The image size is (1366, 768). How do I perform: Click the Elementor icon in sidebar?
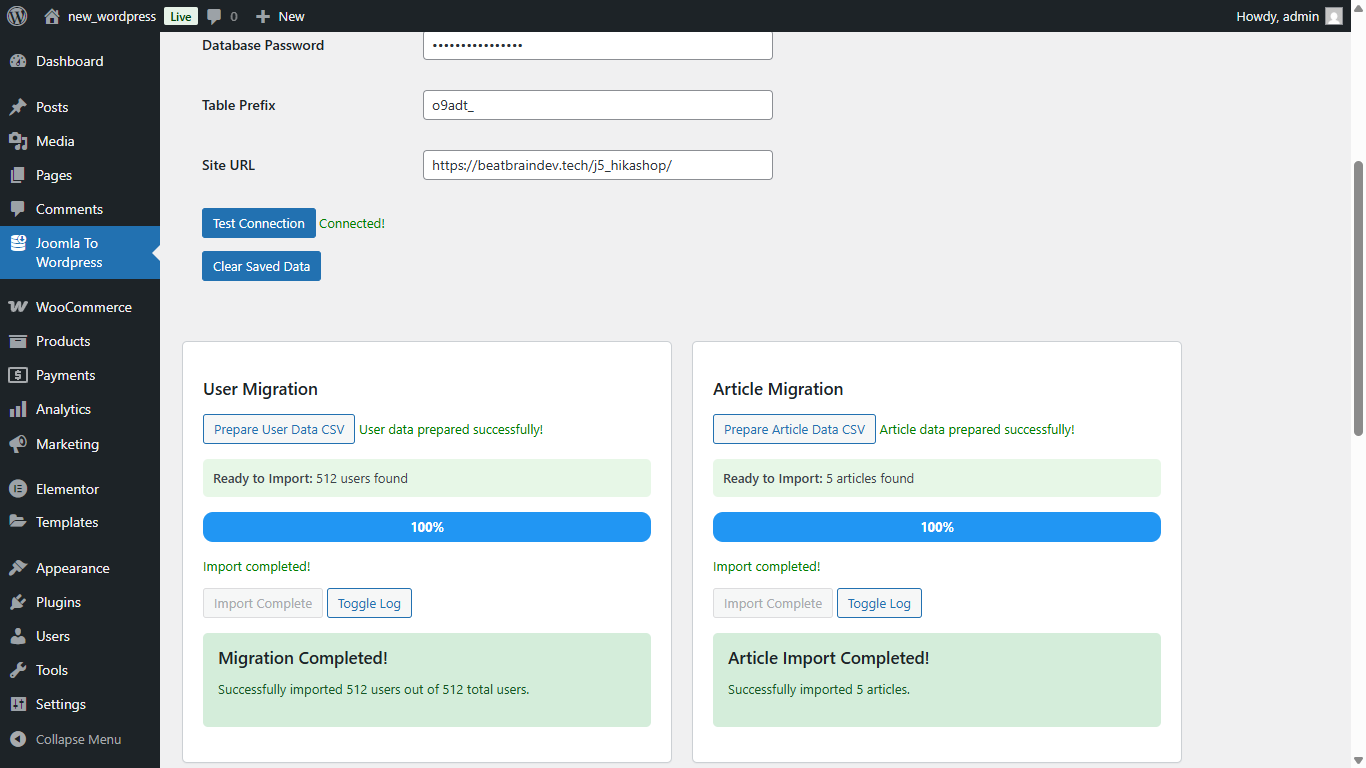(x=18, y=489)
